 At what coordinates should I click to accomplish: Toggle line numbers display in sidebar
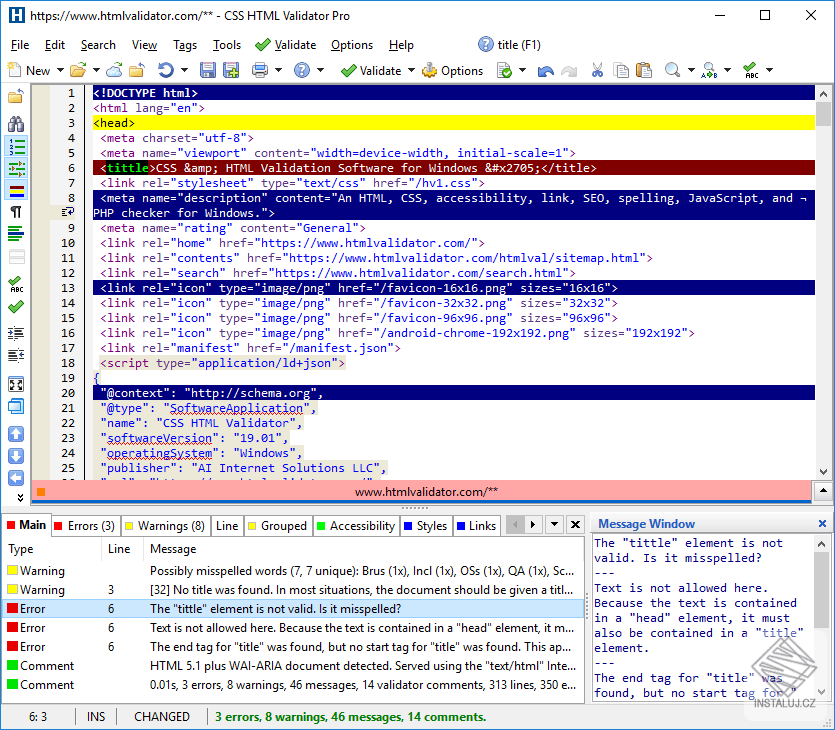coord(16,146)
